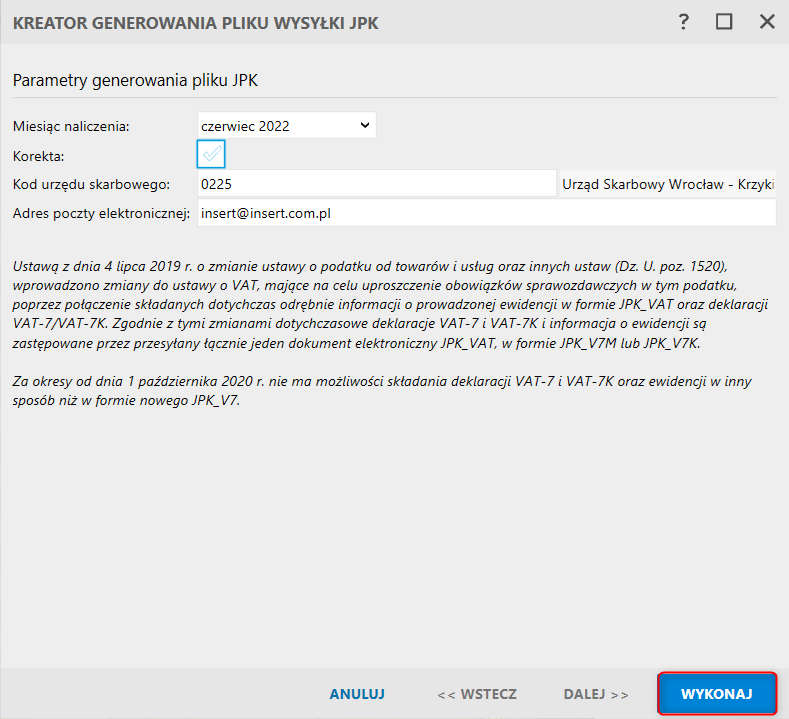Click the tax office code field 0225
This screenshot has width=789, height=719.
click(376, 184)
